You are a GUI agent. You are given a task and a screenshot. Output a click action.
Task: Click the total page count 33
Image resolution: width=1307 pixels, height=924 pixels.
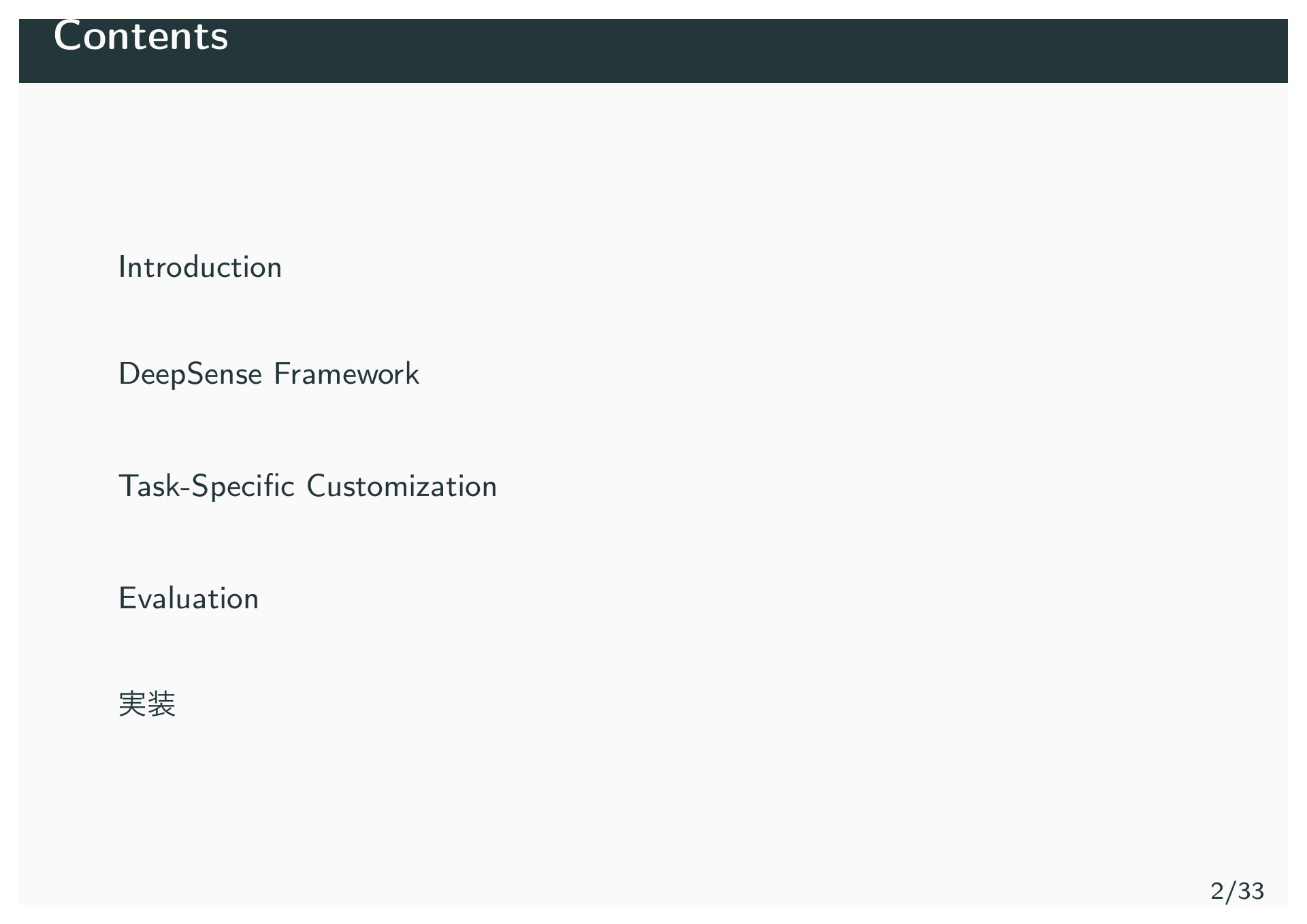coord(1251,891)
